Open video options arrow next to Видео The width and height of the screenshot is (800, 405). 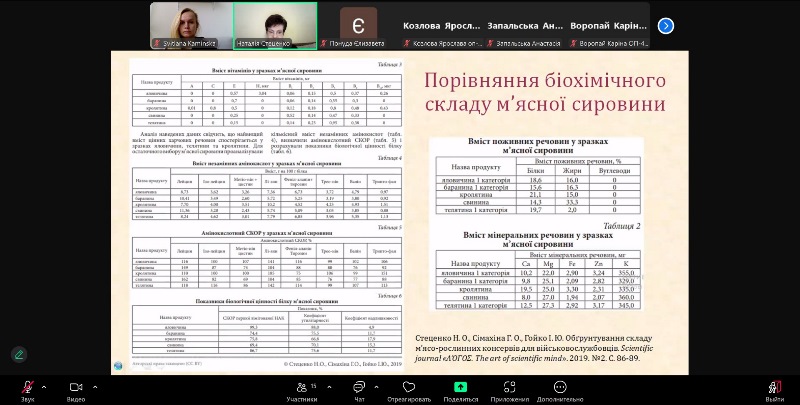94,387
